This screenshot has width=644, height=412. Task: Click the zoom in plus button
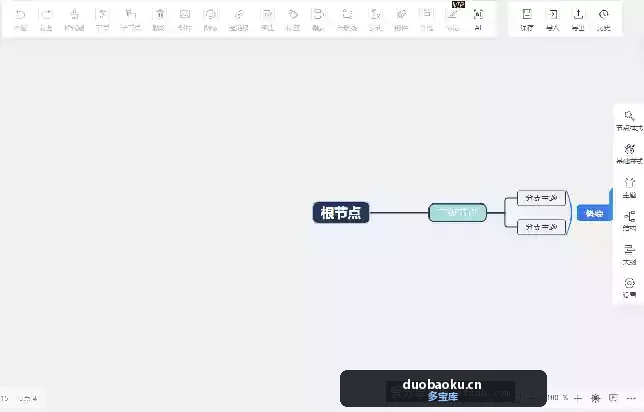tap(578, 398)
